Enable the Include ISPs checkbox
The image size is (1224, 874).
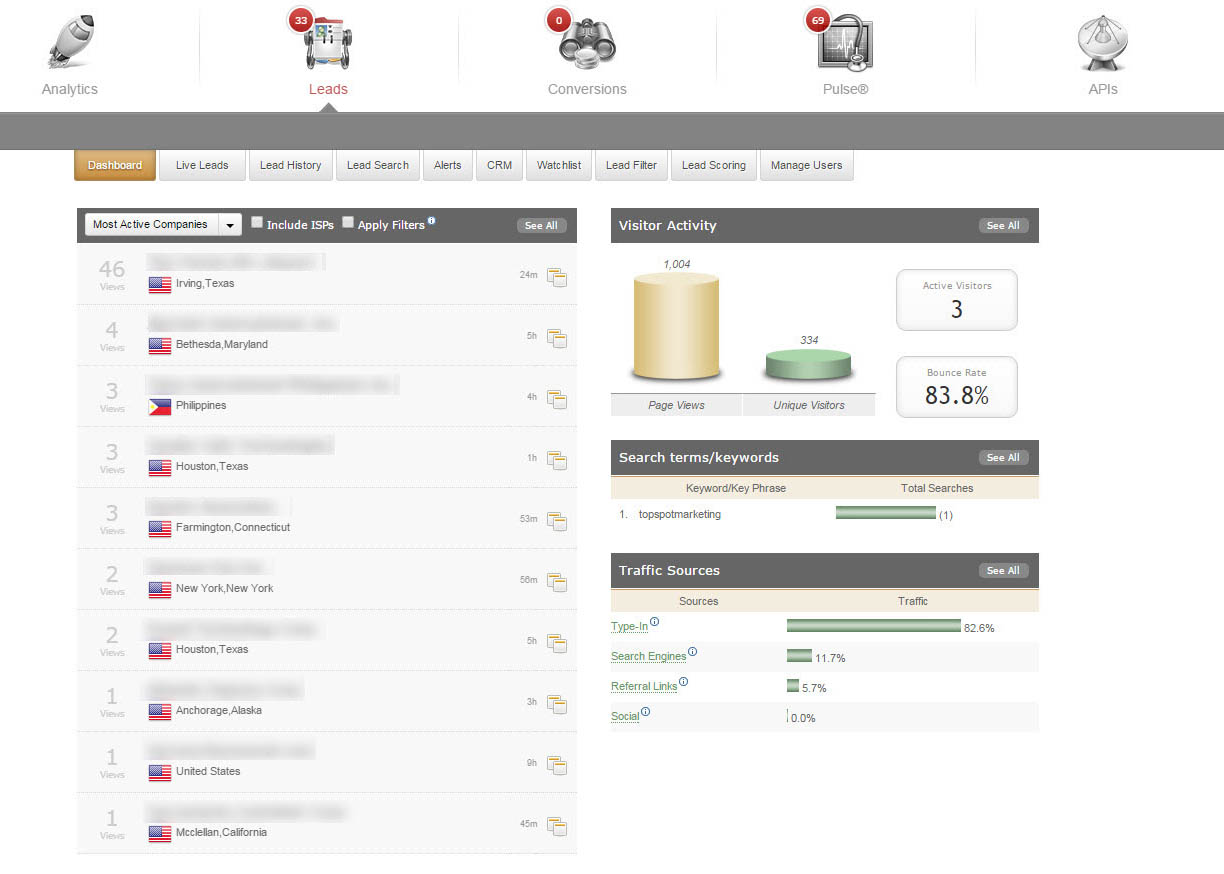[257, 223]
